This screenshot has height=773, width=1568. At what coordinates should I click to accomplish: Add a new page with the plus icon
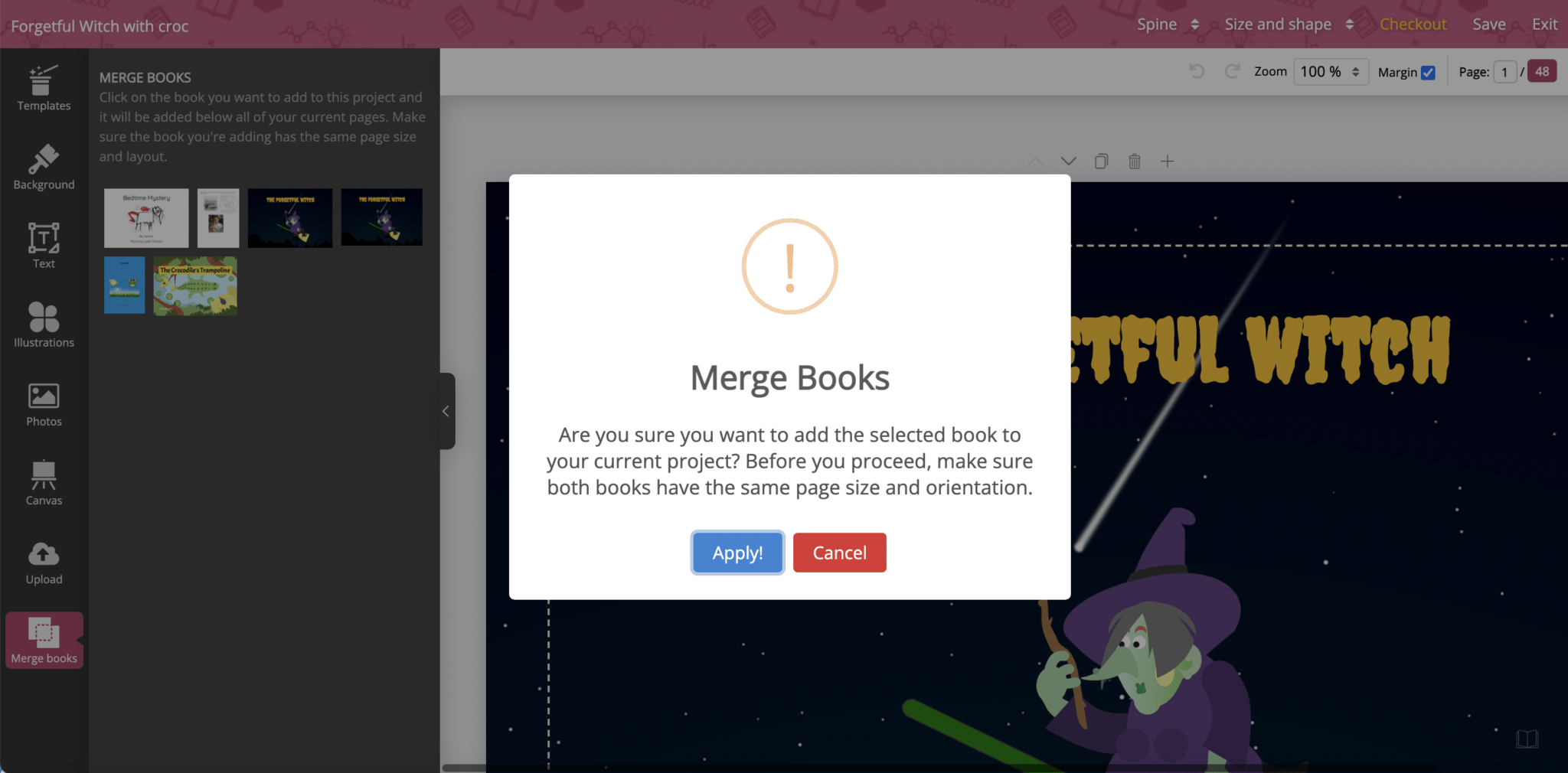1168,161
